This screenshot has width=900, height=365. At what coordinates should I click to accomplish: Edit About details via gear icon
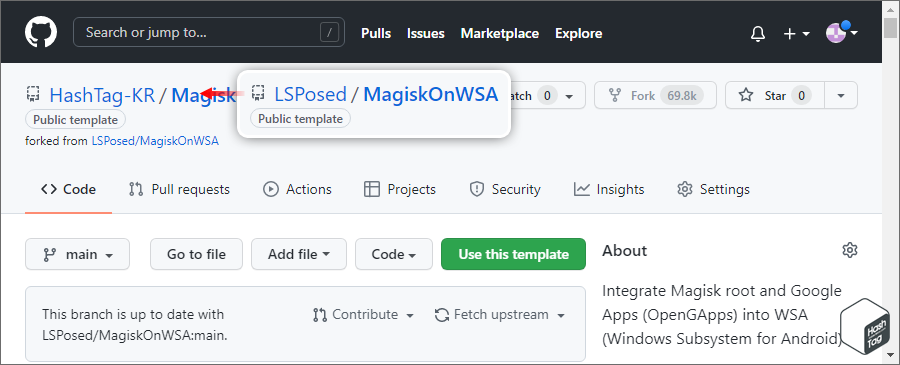click(x=849, y=250)
